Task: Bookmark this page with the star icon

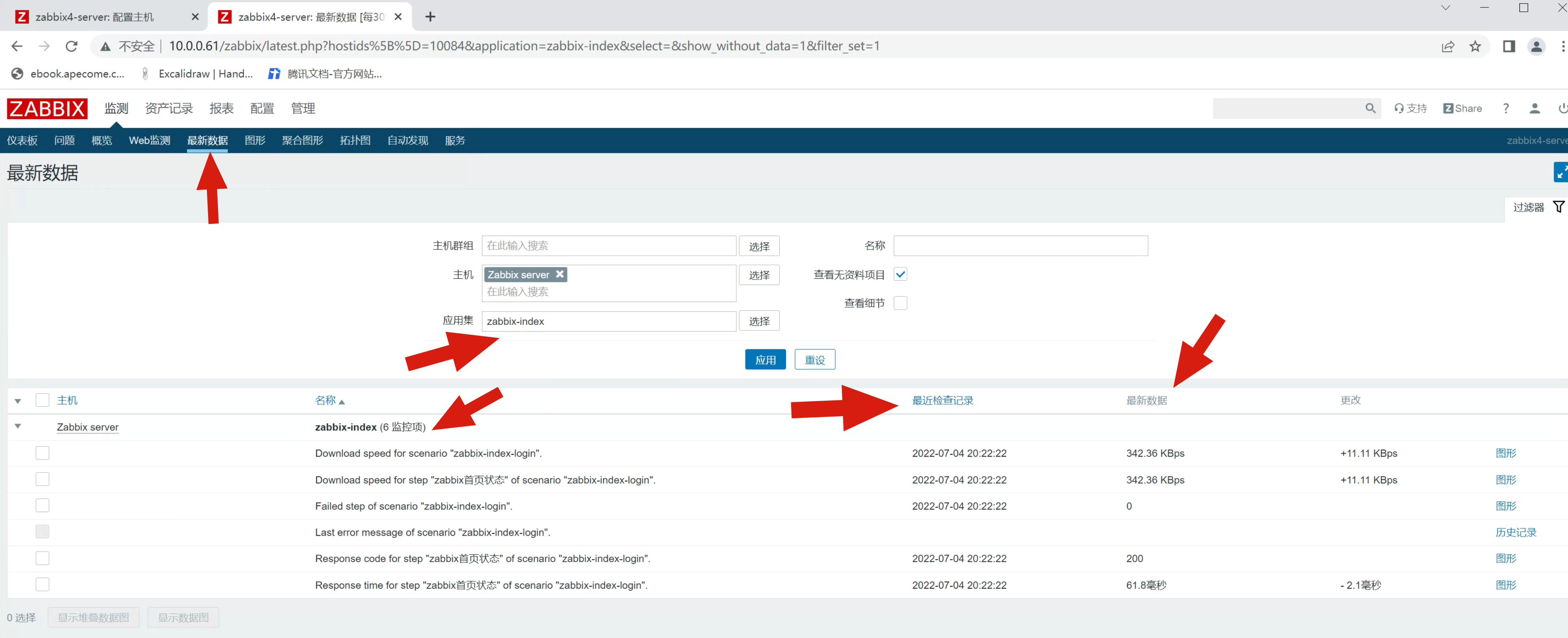Action: 1474,46
